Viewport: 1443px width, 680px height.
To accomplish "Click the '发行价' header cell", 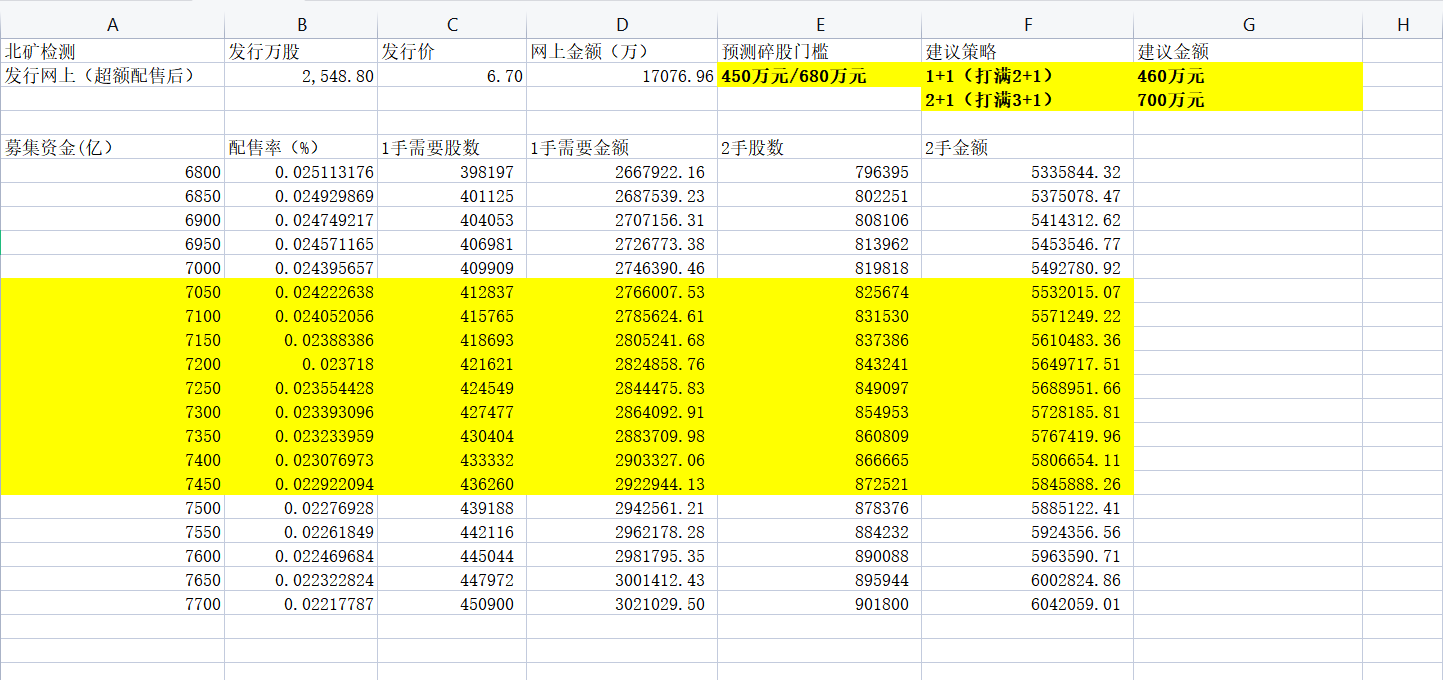I will pyautogui.click(x=452, y=51).
